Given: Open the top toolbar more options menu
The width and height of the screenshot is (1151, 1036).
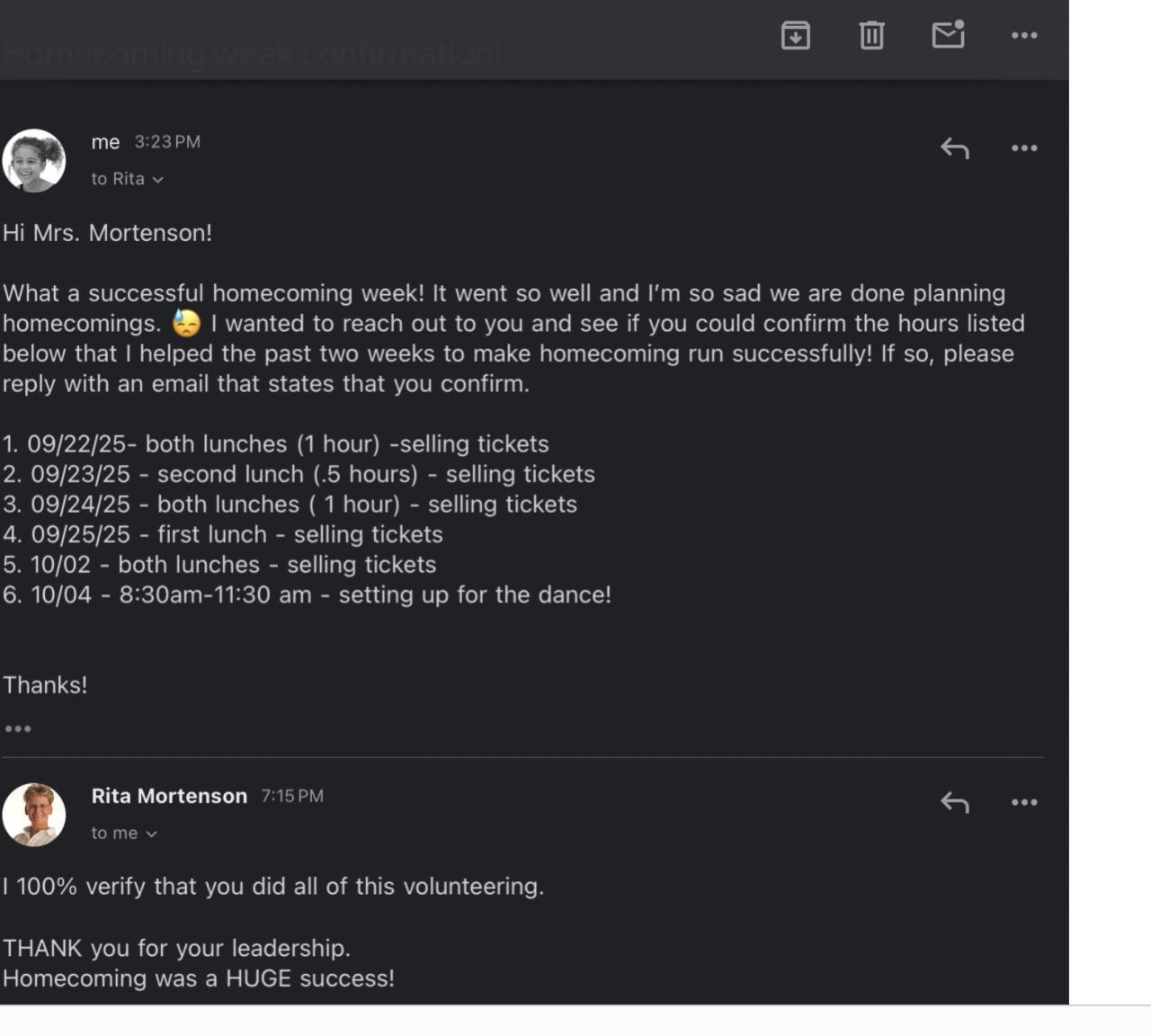Looking at the screenshot, I should tap(1024, 36).
